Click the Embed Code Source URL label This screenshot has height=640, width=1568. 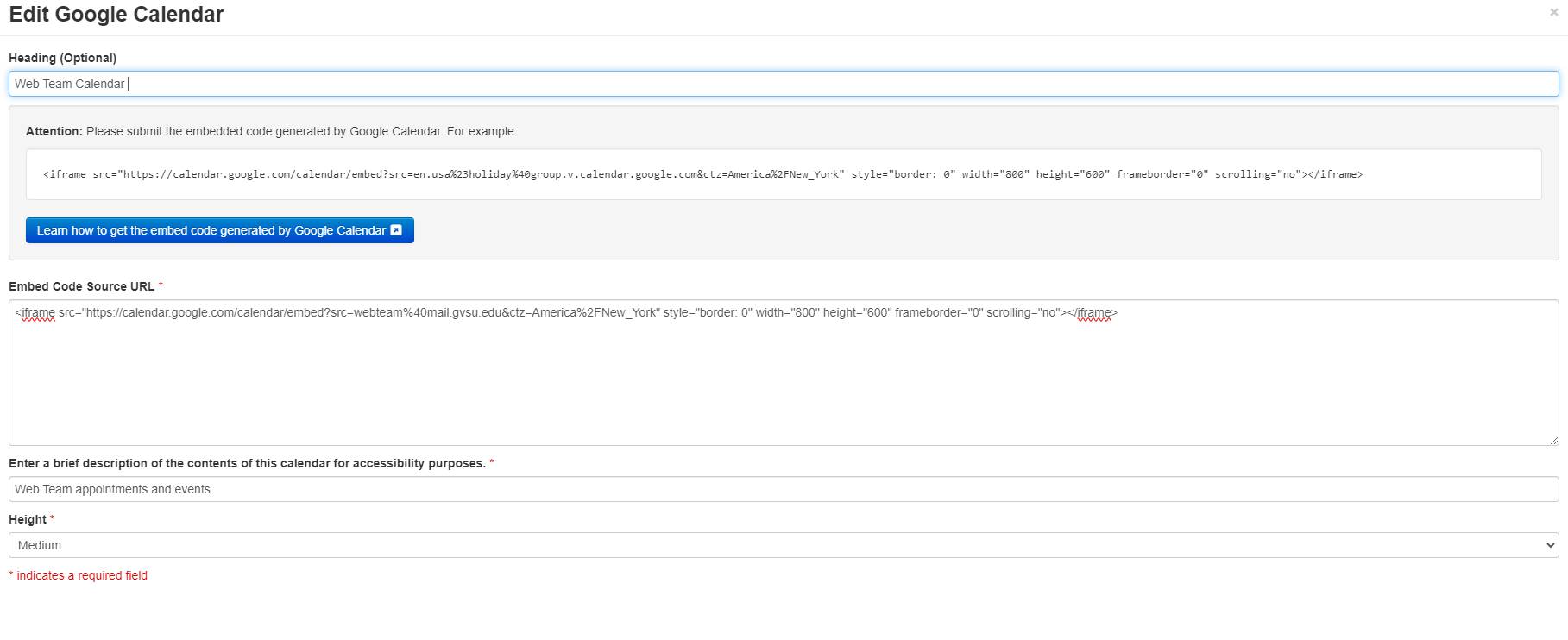click(x=81, y=286)
